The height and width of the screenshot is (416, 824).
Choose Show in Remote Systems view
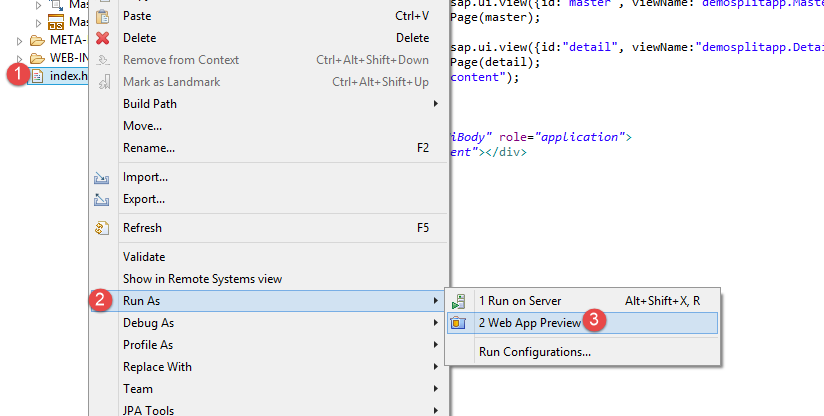202,279
